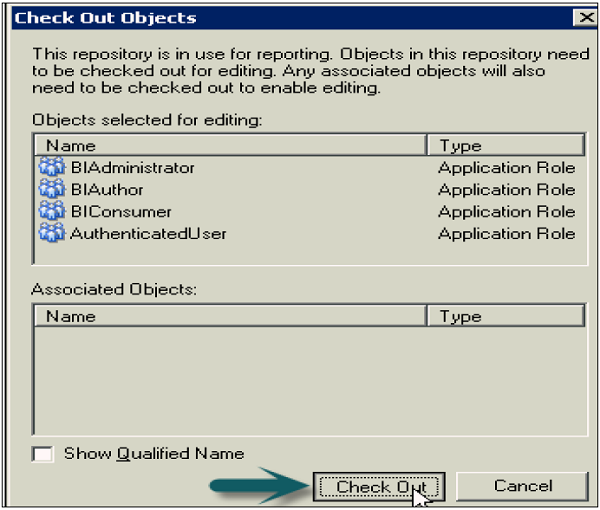Enable Show Qualified Name checkbox
The width and height of the screenshot is (600, 510).
point(42,454)
